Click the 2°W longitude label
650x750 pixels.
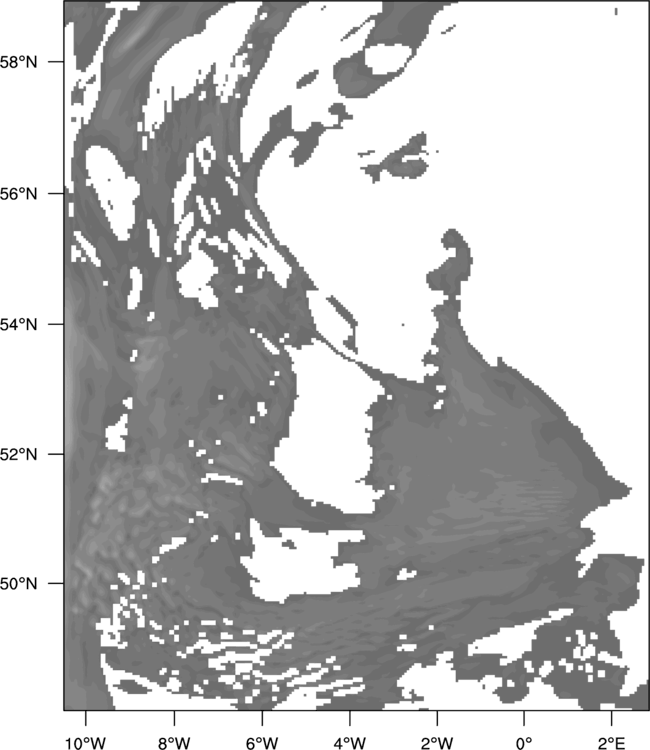click(437, 743)
